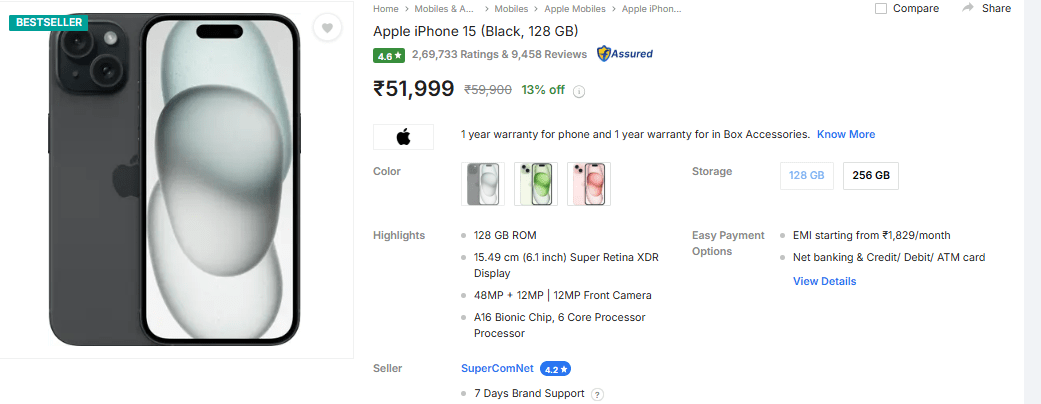The height and width of the screenshot is (404, 1041).
Task: Click the Apple brand logo
Action: coord(403,136)
